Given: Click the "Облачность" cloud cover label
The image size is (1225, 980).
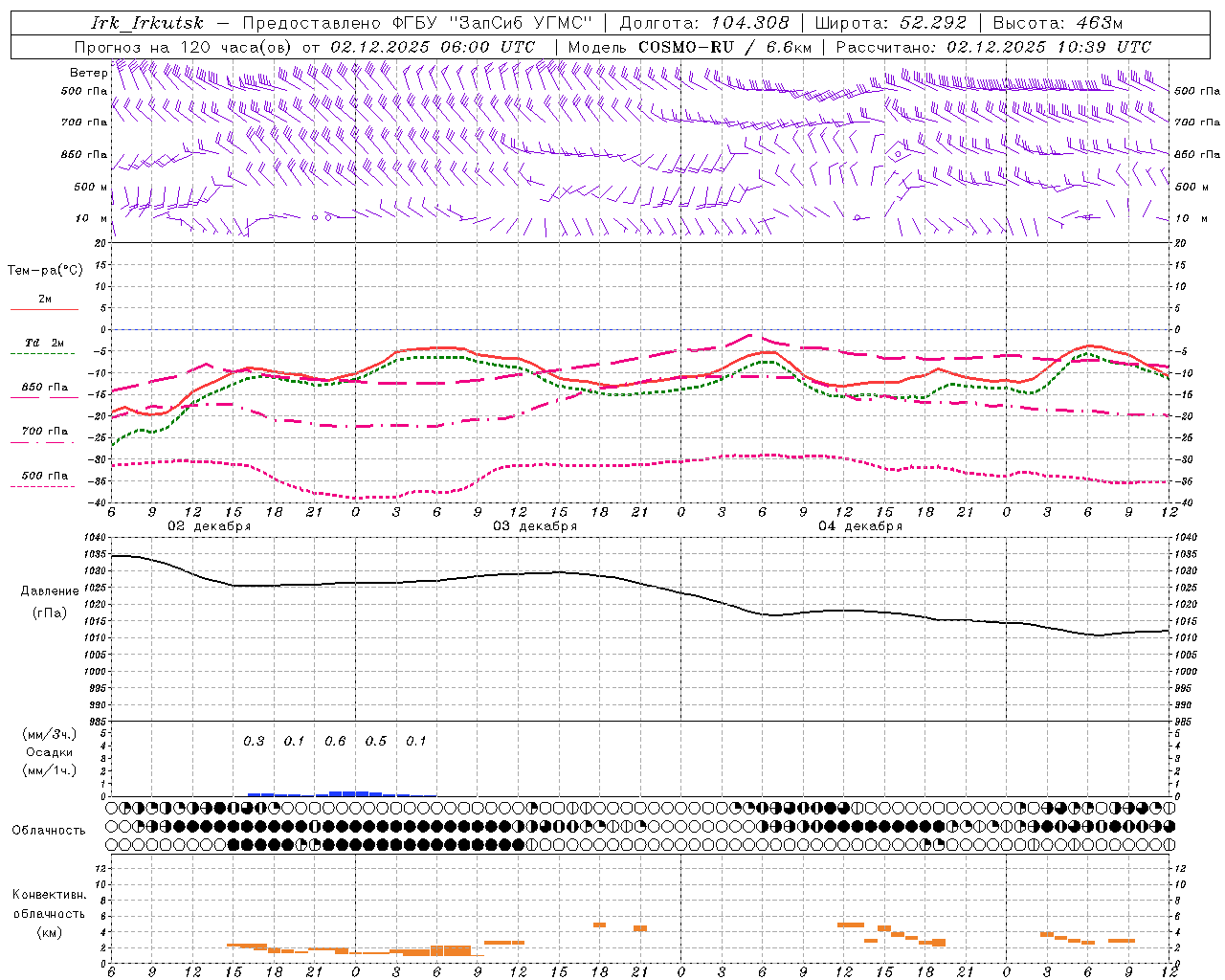Looking at the screenshot, I should [49, 831].
